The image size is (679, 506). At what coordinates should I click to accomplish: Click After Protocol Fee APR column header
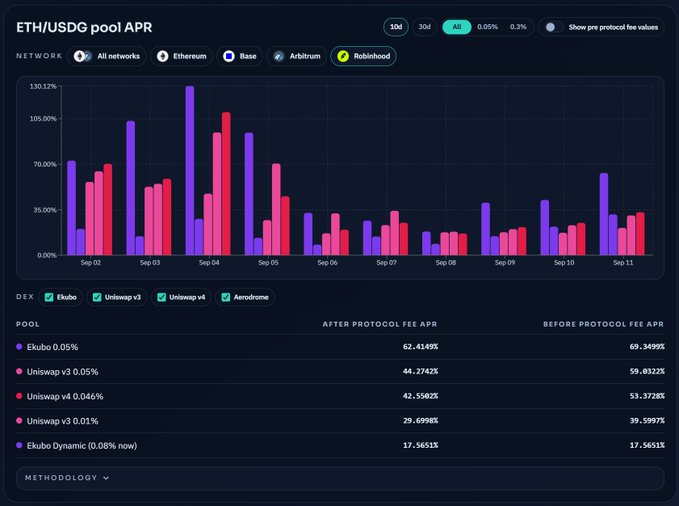(380, 324)
